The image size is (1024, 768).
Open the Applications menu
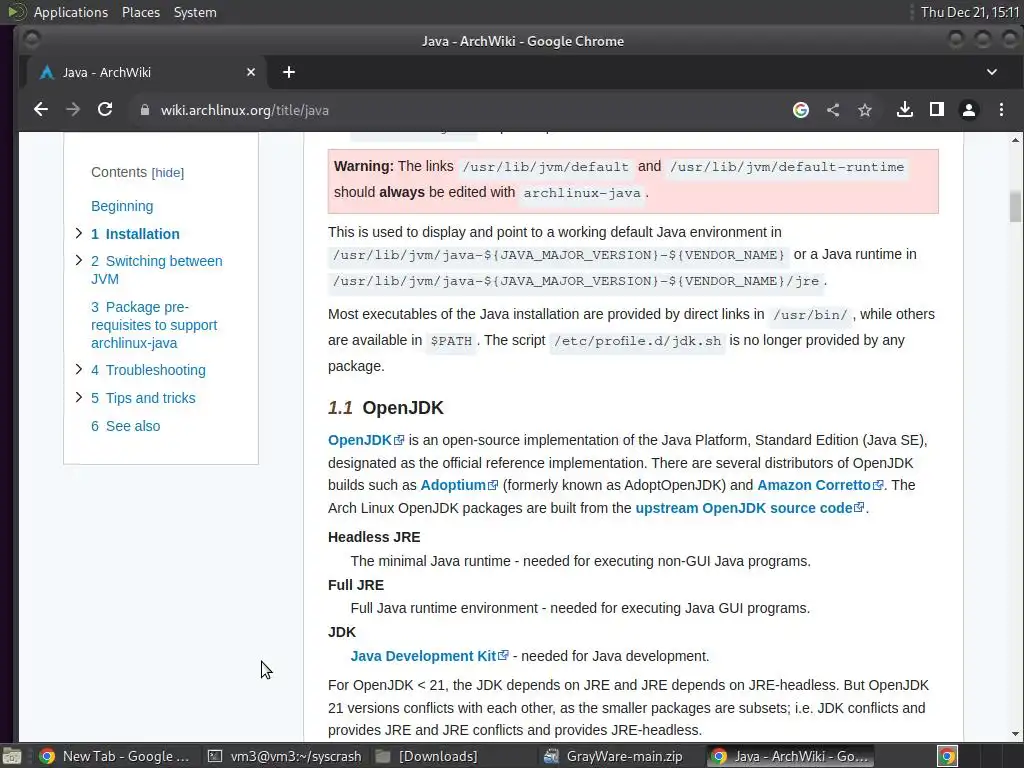point(71,12)
